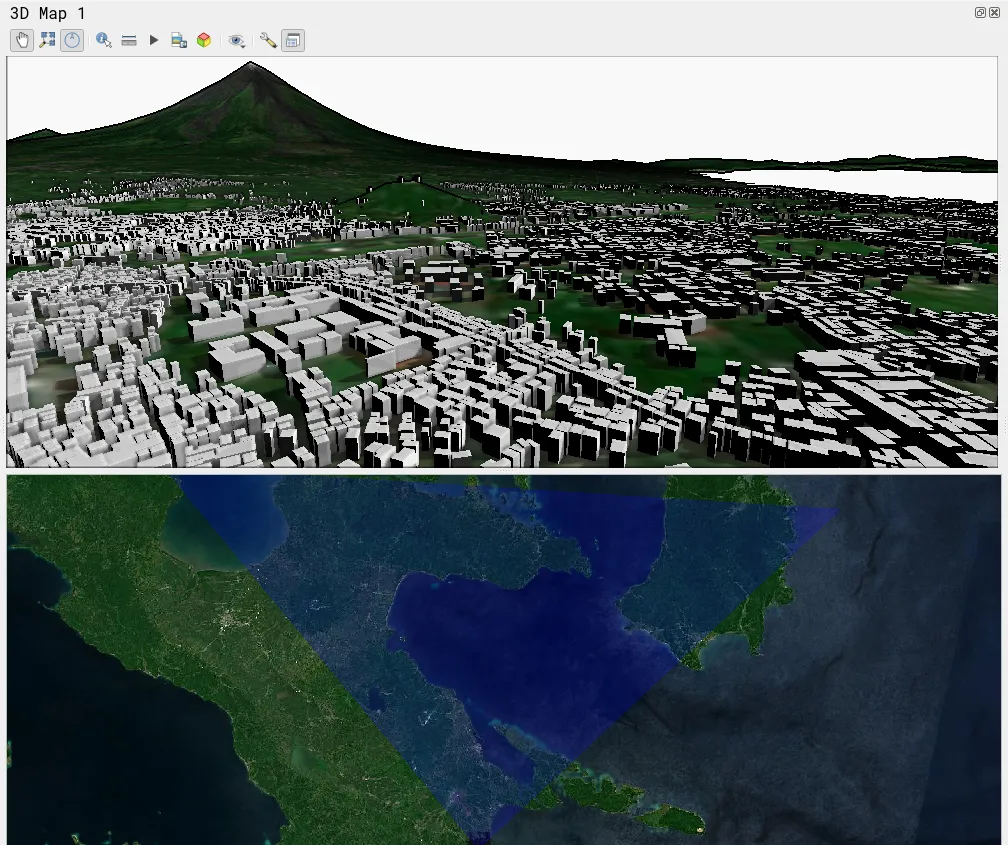Open 3D scene configuration with the wrench icon
The height and width of the screenshot is (845, 1008).
pos(267,40)
